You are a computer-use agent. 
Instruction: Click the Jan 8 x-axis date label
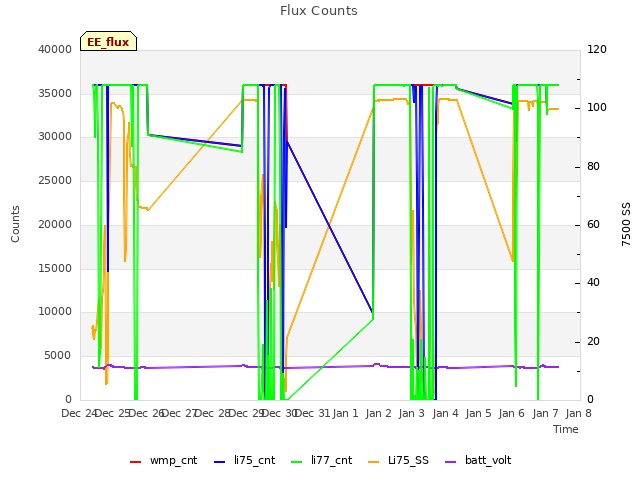tap(578, 413)
